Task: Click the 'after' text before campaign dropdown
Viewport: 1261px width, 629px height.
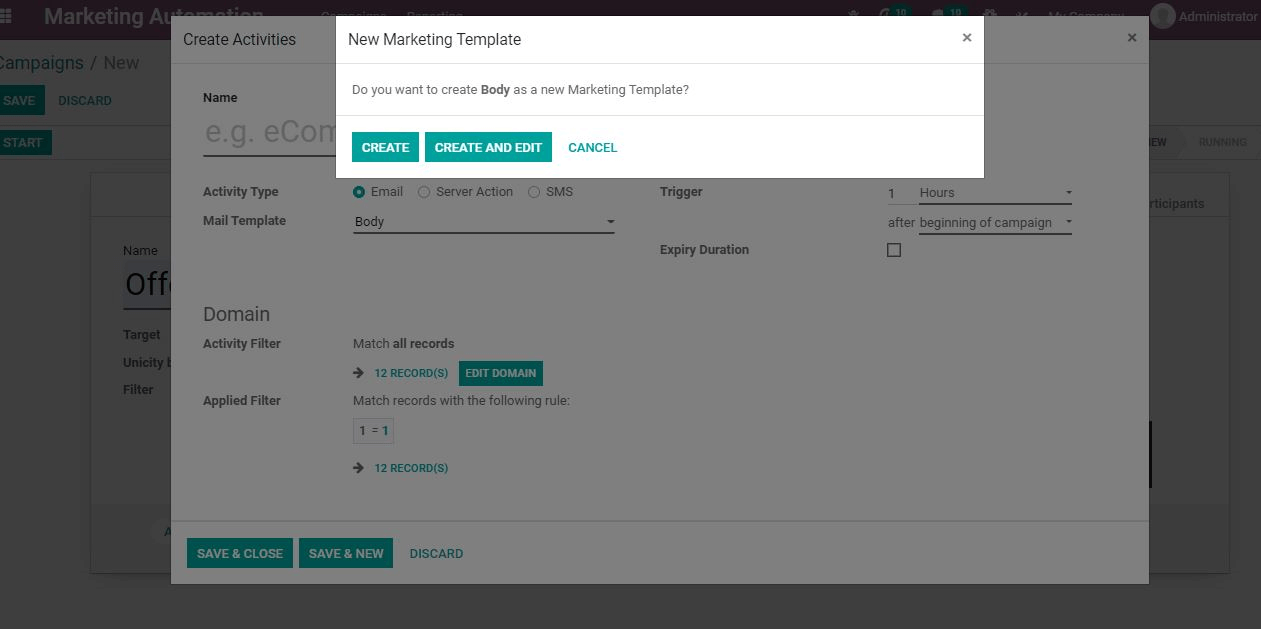Action: tap(901, 223)
